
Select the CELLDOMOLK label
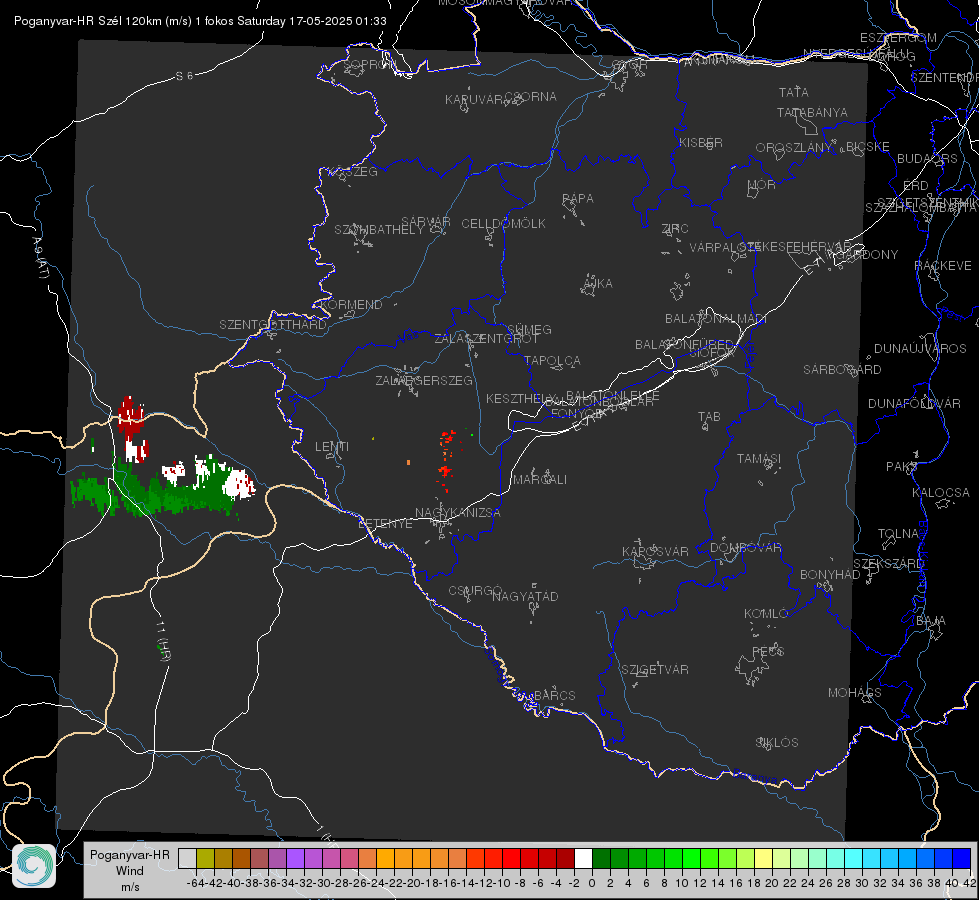(x=503, y=224)
